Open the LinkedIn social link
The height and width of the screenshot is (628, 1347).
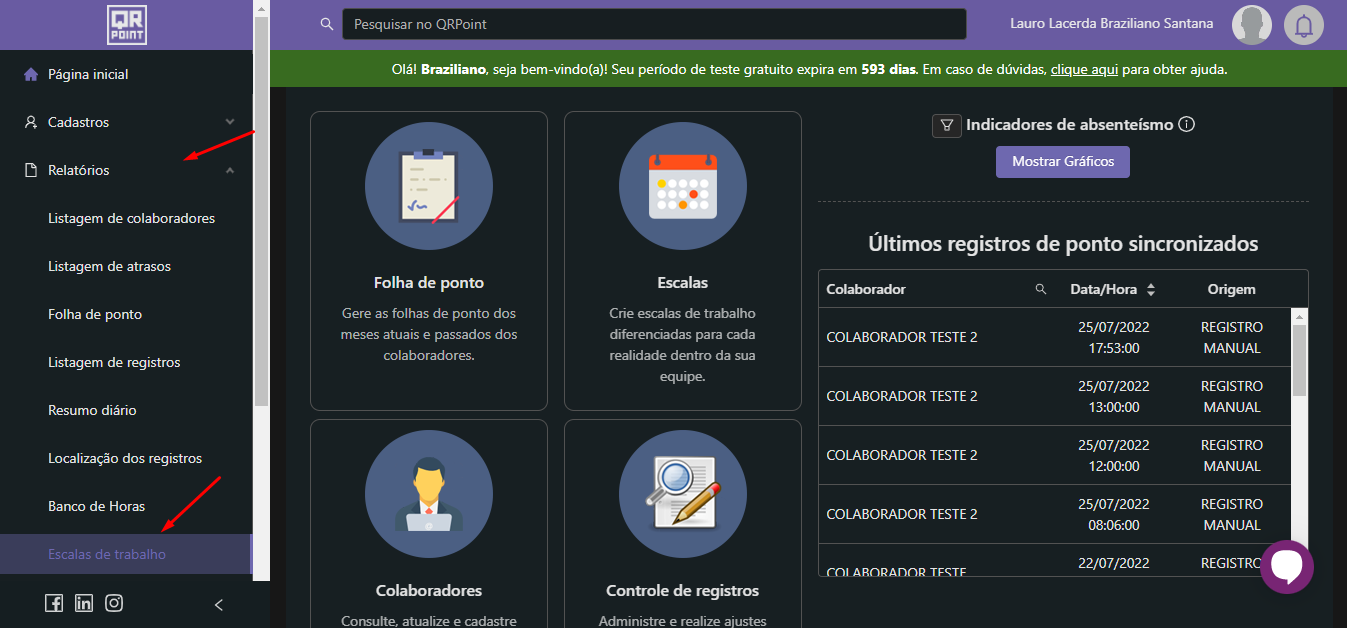tap(84, 603)
